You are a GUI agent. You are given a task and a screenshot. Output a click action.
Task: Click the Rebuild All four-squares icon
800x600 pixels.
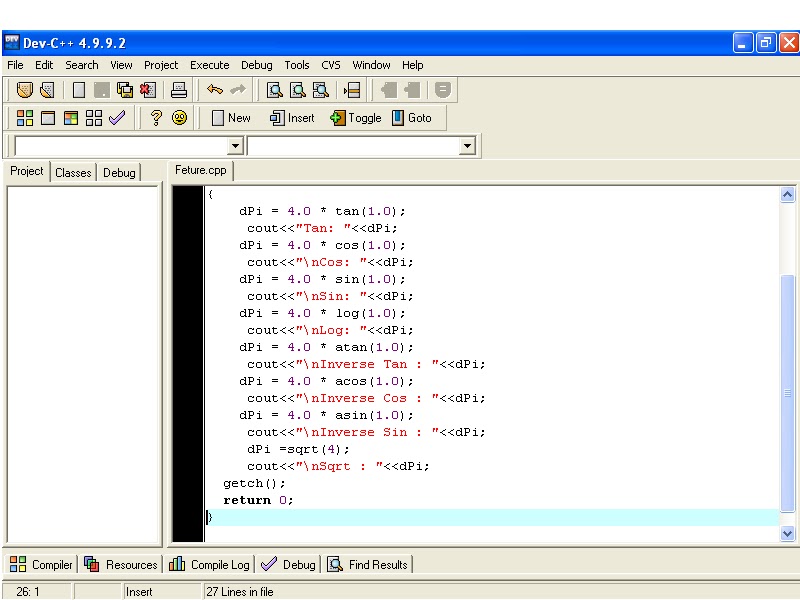(x=94, y=118)
